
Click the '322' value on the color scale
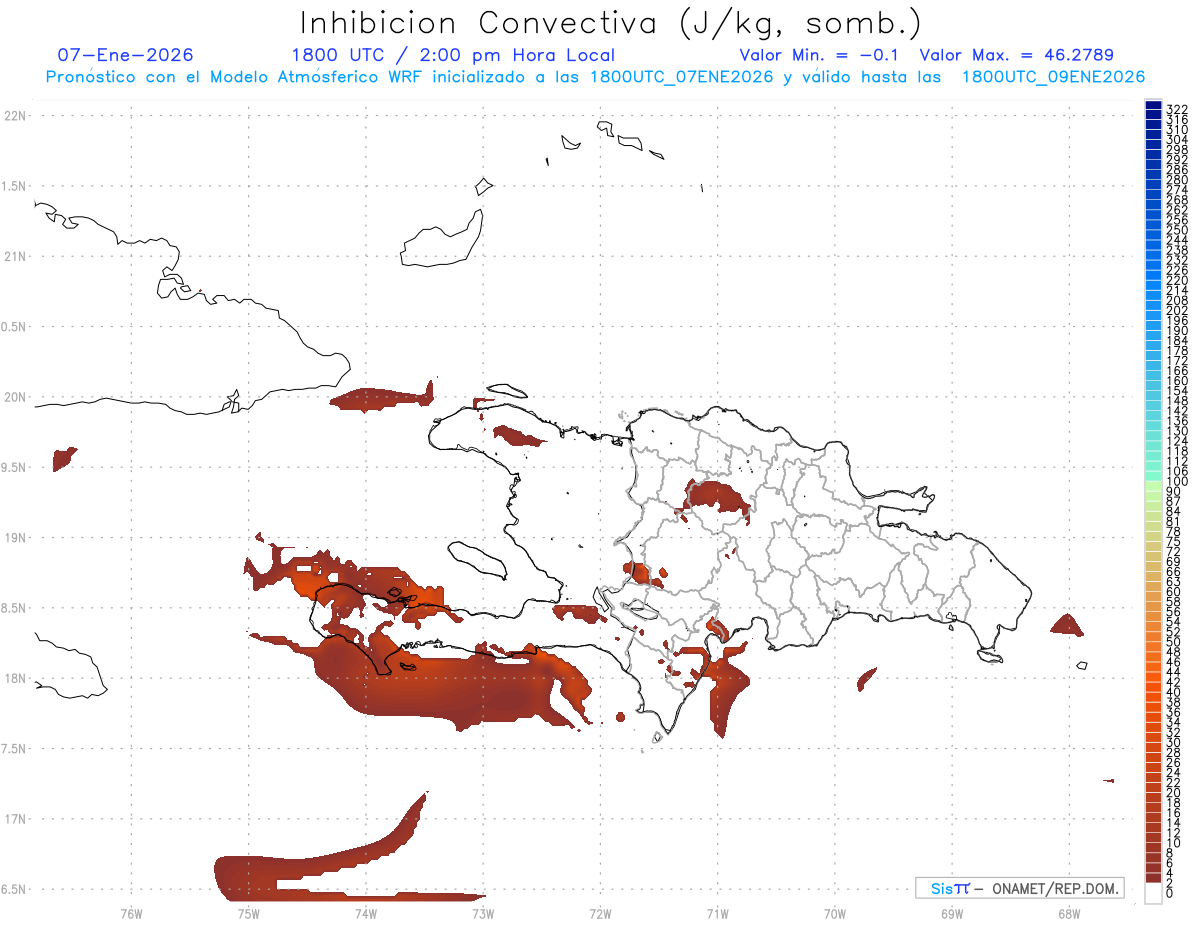(1177, 108)
